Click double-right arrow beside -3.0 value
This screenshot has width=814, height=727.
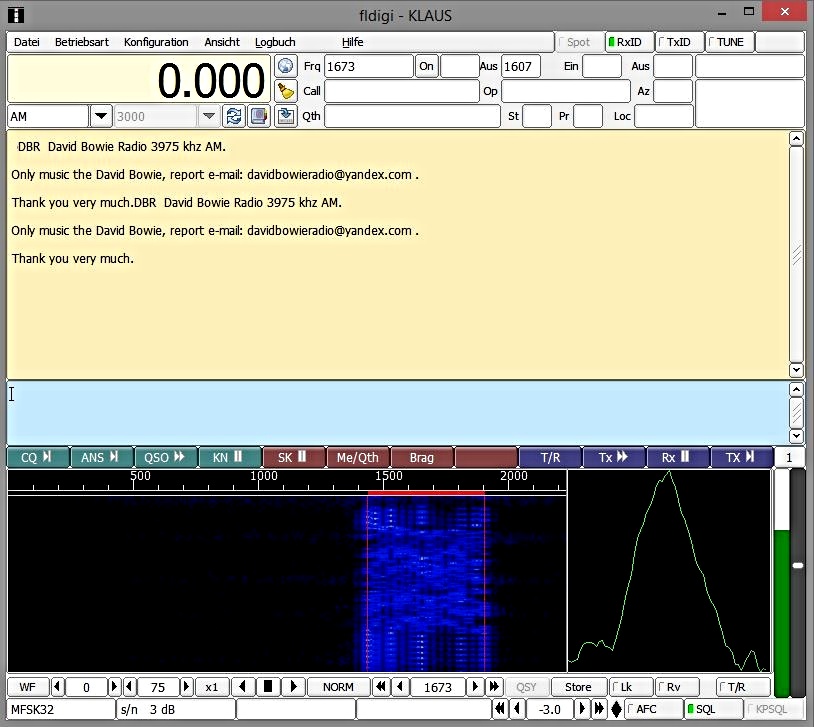tap(599, 709)
